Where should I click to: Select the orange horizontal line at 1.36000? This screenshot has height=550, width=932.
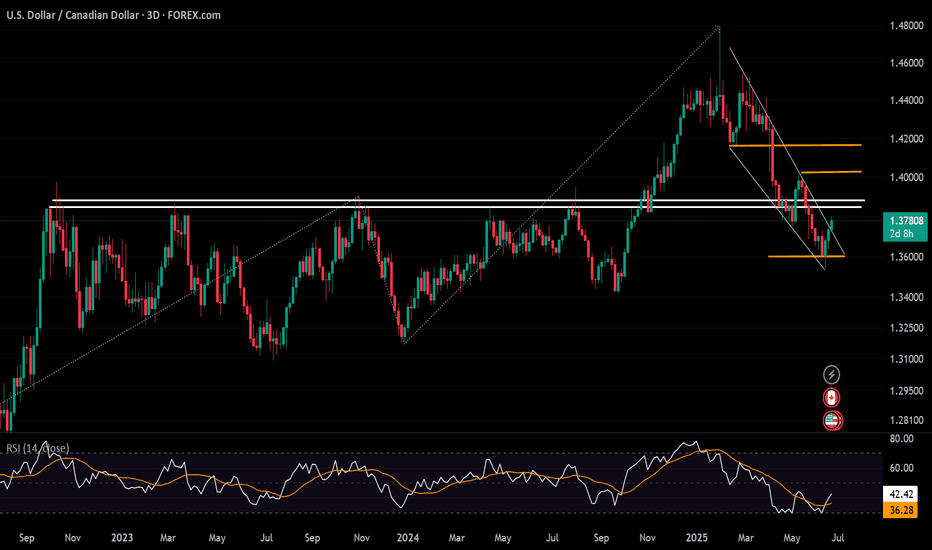(806, 256)
